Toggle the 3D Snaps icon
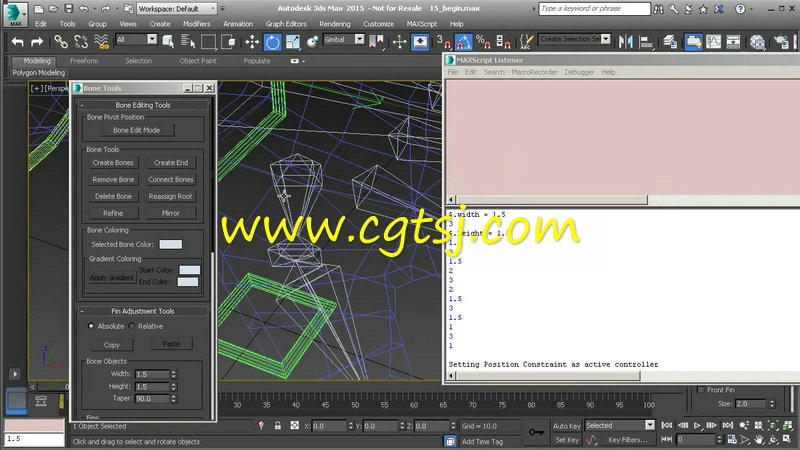Screen dimensions: 800x450 (443, 42)
